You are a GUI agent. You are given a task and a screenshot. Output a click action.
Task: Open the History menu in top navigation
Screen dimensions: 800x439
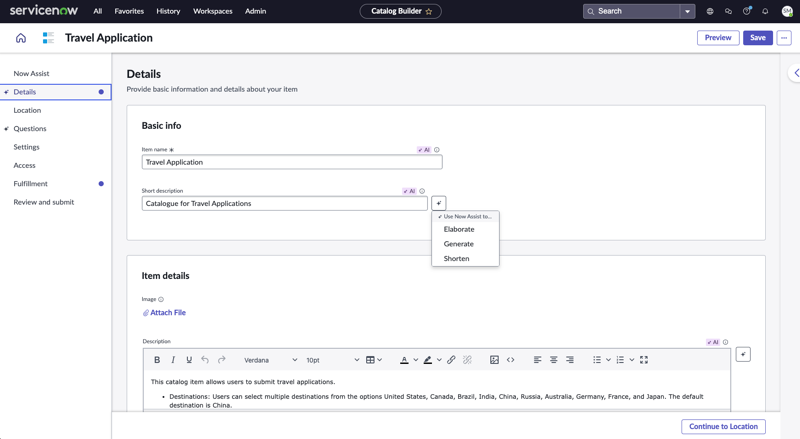[168, 11]
